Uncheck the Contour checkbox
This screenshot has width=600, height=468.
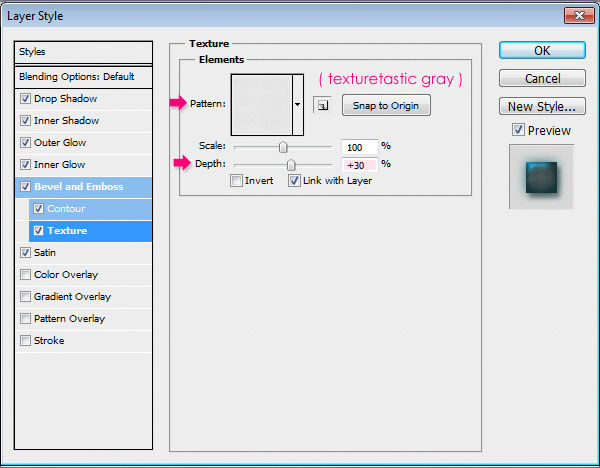(x=38, y=209)
